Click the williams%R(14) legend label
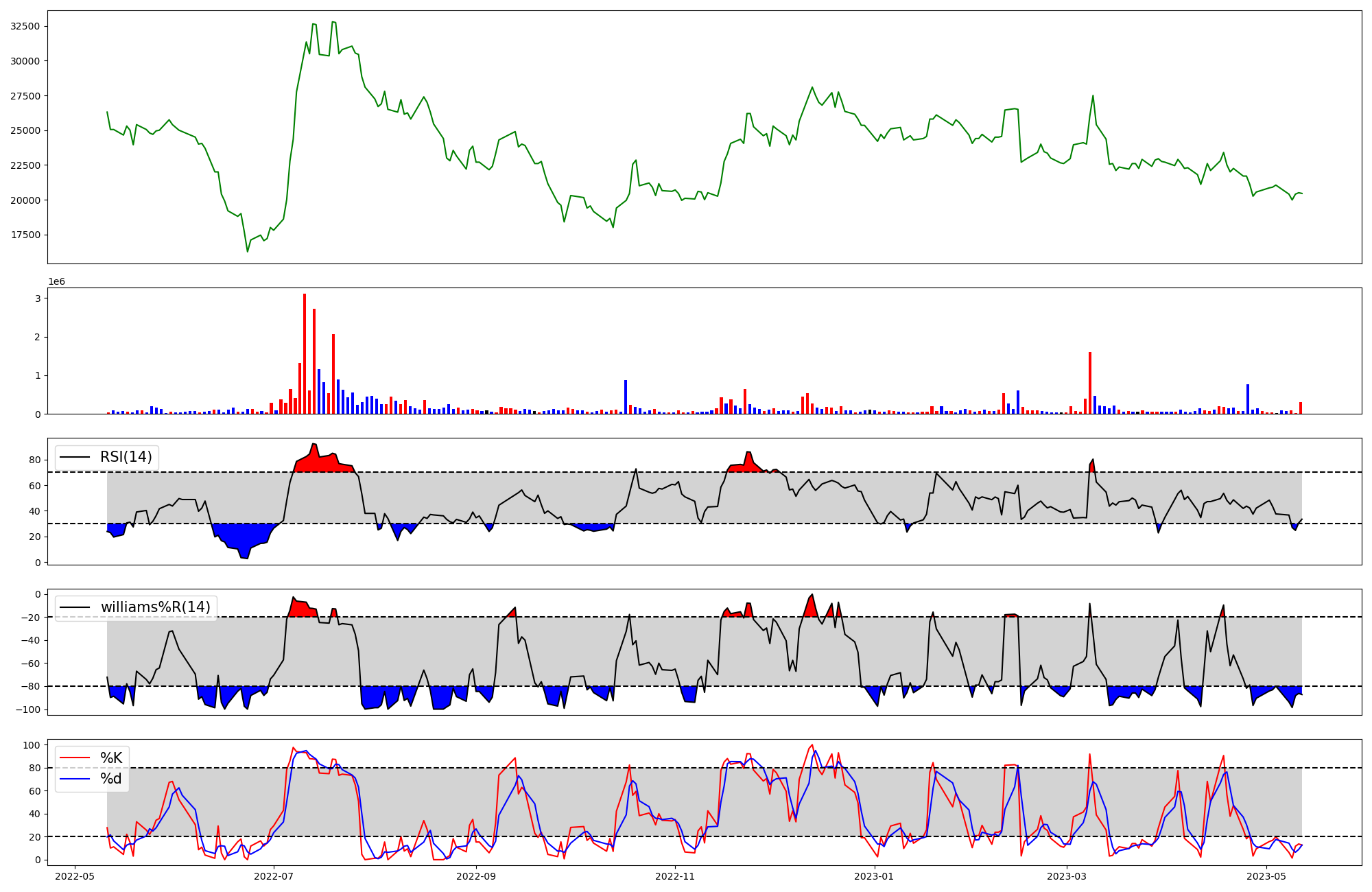Viewport: 1372px width, 892px height. 155,607
